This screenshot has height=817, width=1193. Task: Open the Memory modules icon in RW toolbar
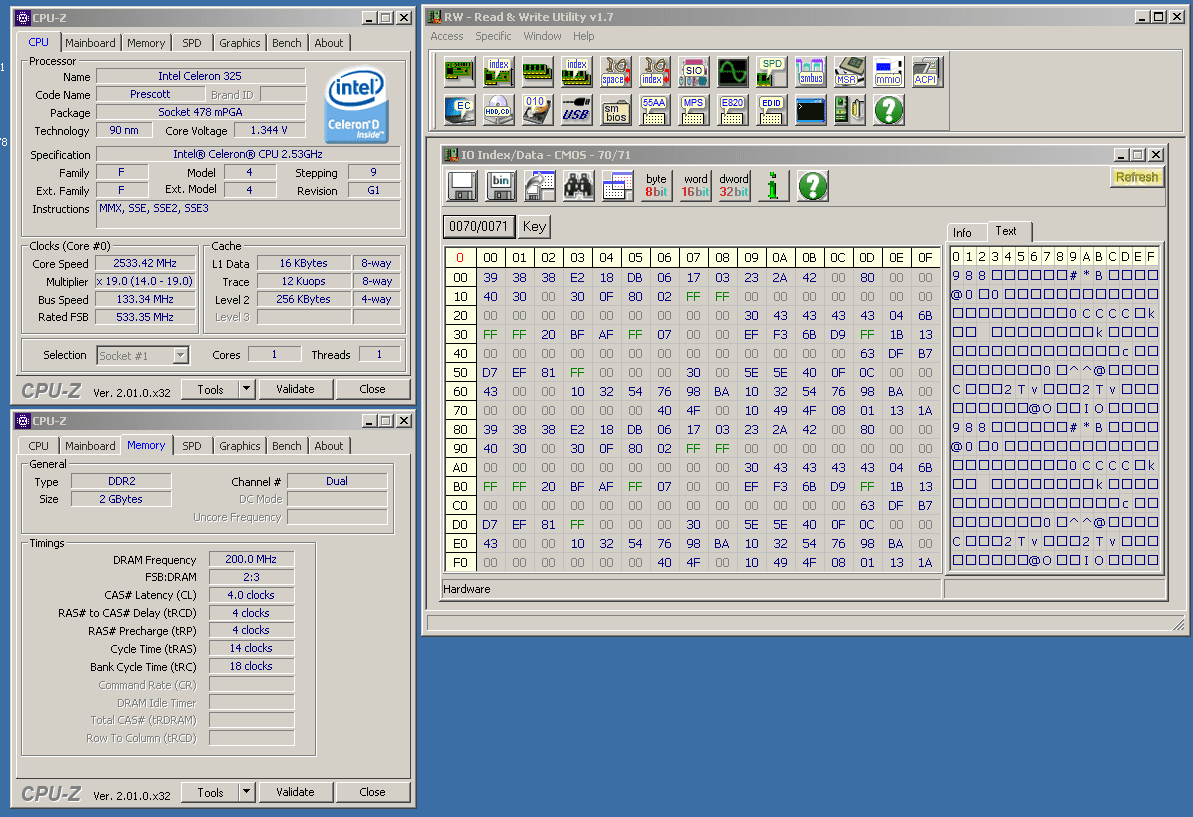pos(537,72)
